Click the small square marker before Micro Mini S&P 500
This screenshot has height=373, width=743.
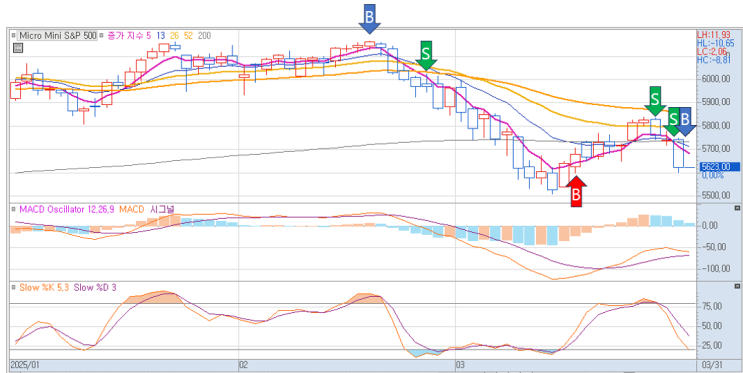(x=13, y=36)
